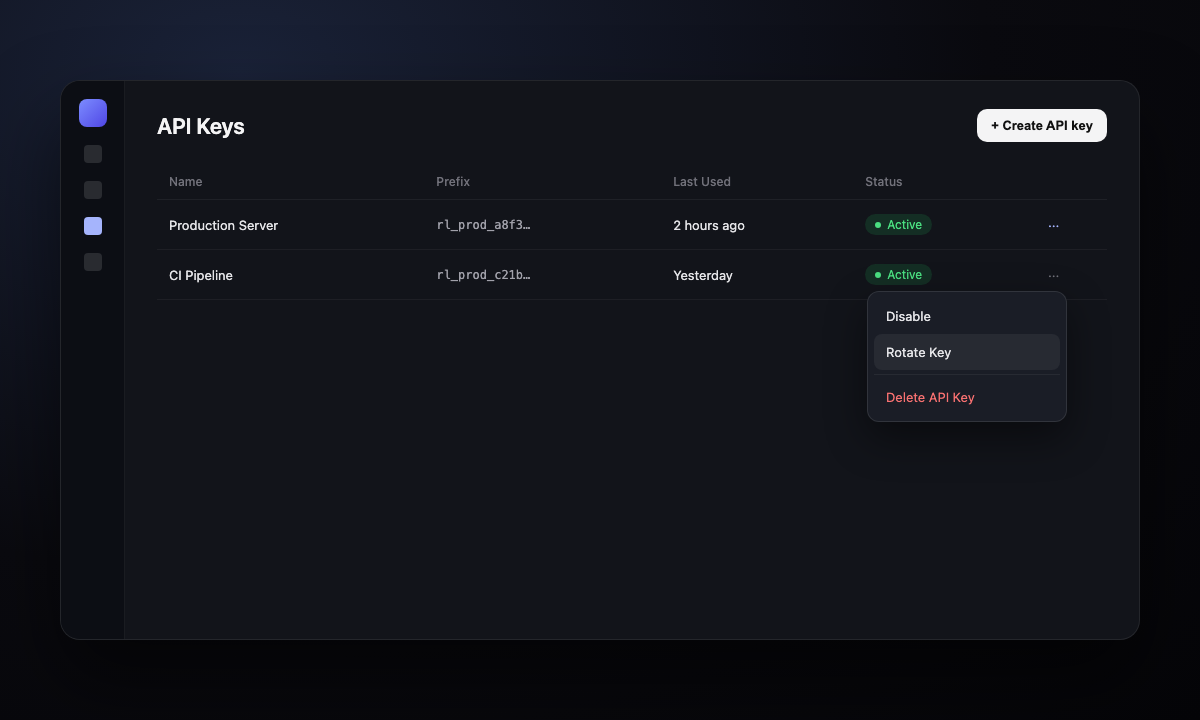Click the purple app logo in sidebar
Image resolution: width=1200 pixels, height=720 pixels.
[x=93, y=113]
